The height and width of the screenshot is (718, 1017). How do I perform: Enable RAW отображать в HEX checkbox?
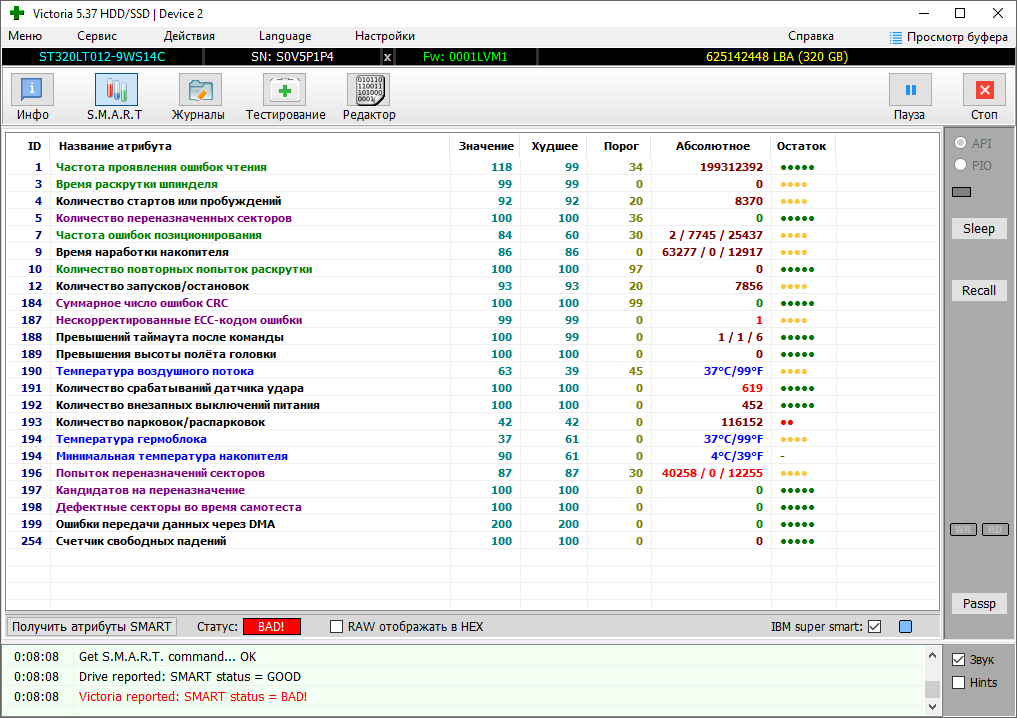pos(336,627)
